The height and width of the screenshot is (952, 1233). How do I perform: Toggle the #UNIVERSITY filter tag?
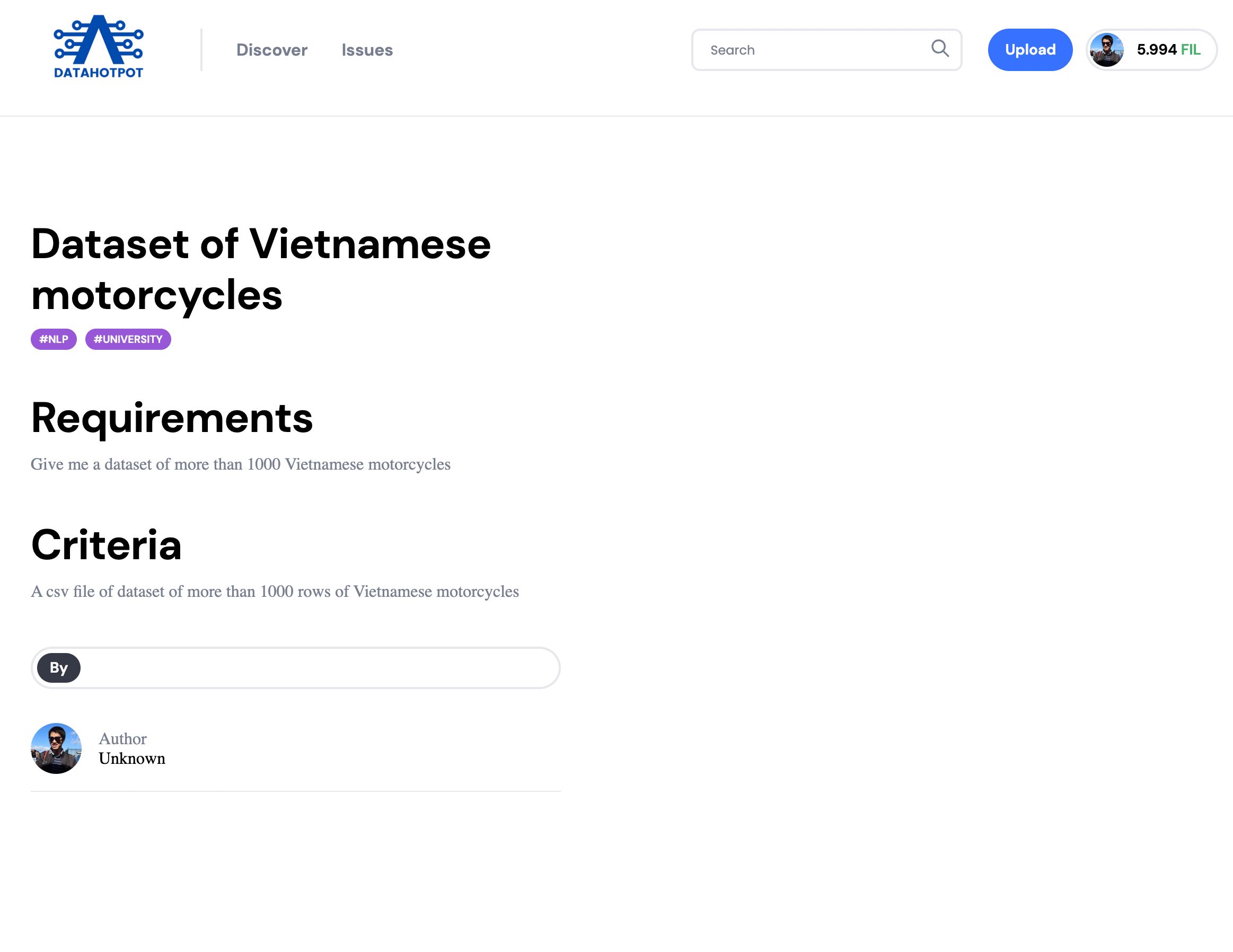128,339
